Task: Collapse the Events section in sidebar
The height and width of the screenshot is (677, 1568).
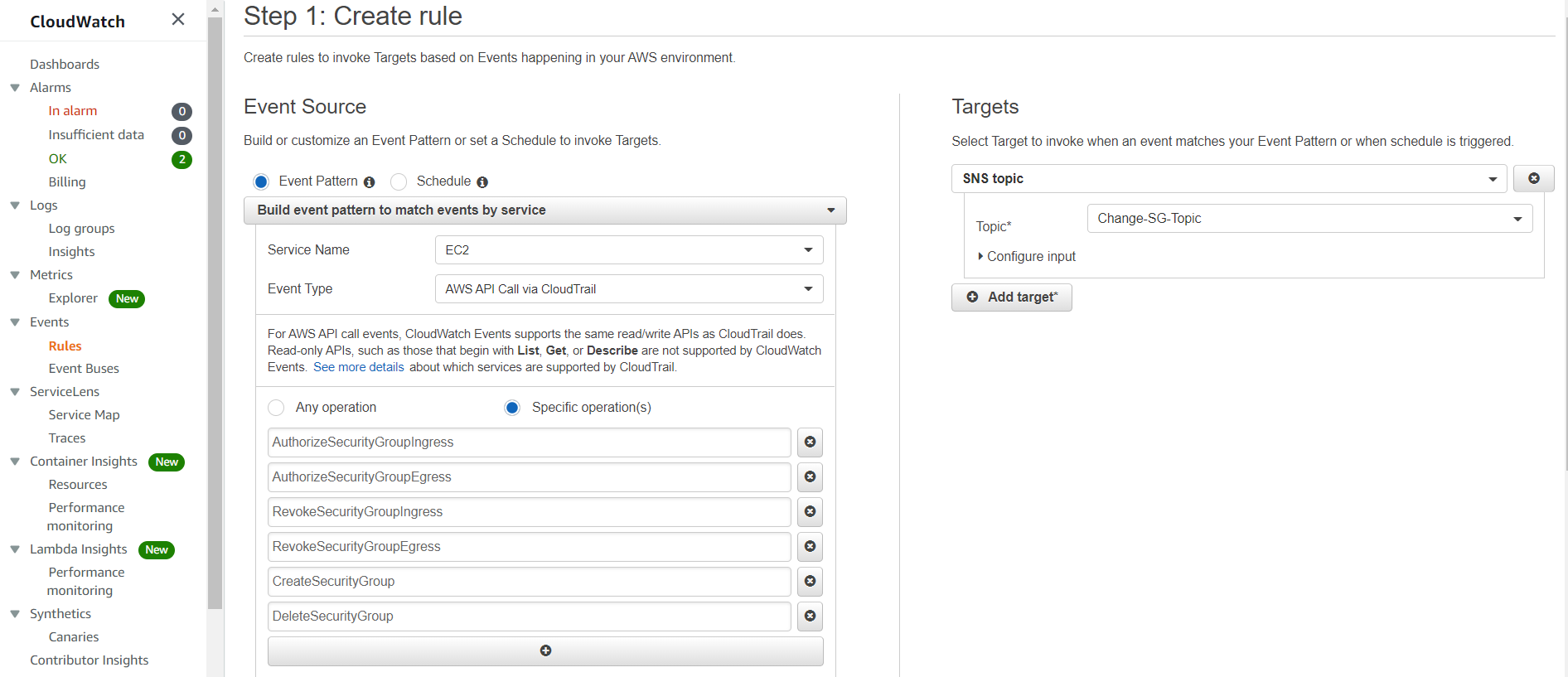Action: click(x=15, y=322)
